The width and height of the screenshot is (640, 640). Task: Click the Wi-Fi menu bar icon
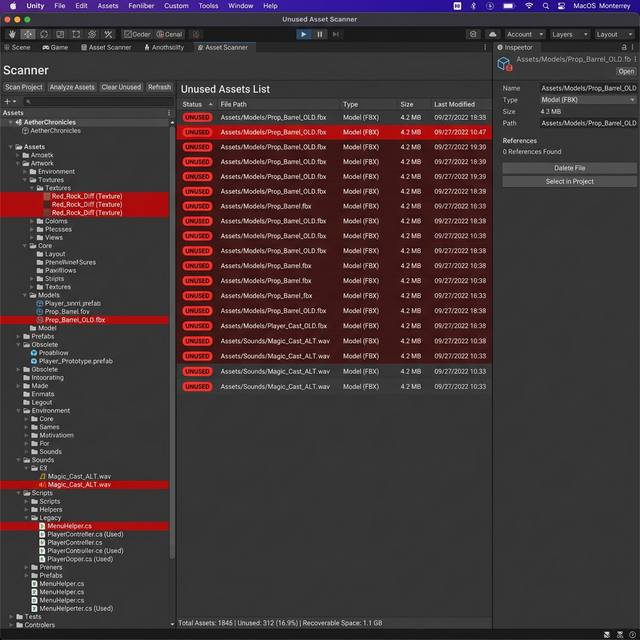(x=529, y=6)
